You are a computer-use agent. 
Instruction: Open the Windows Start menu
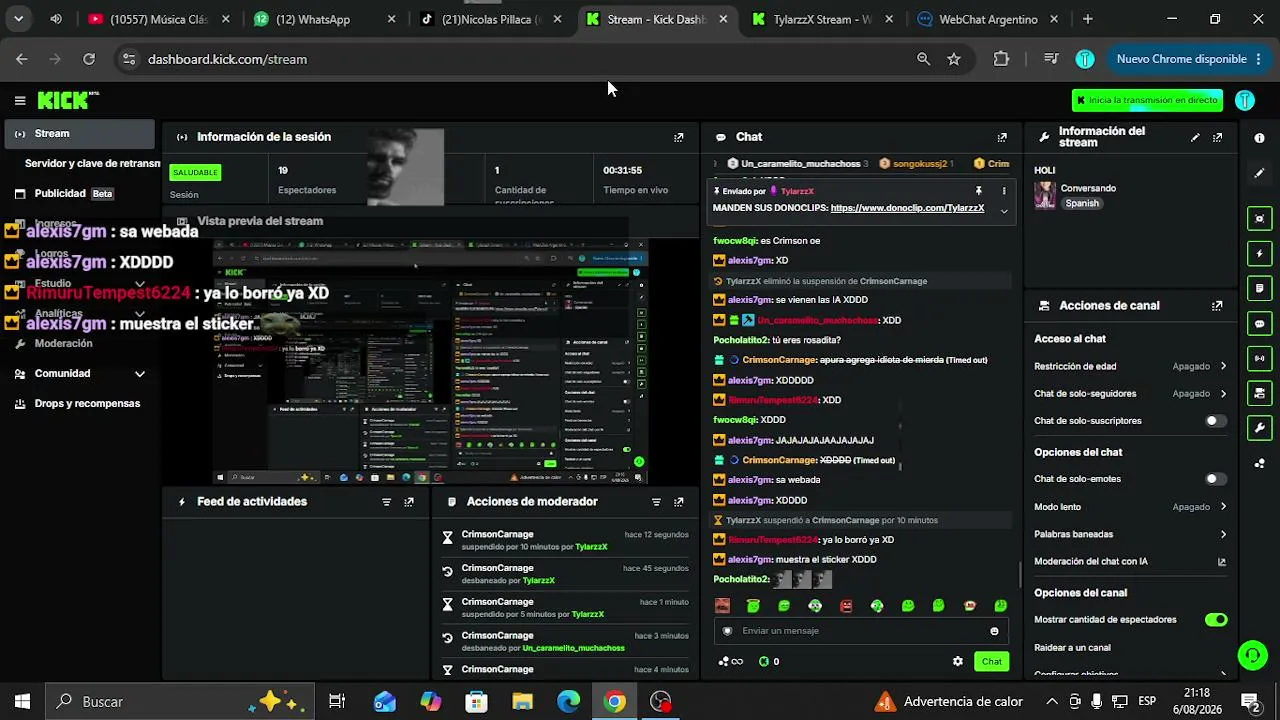pos(22,702)
